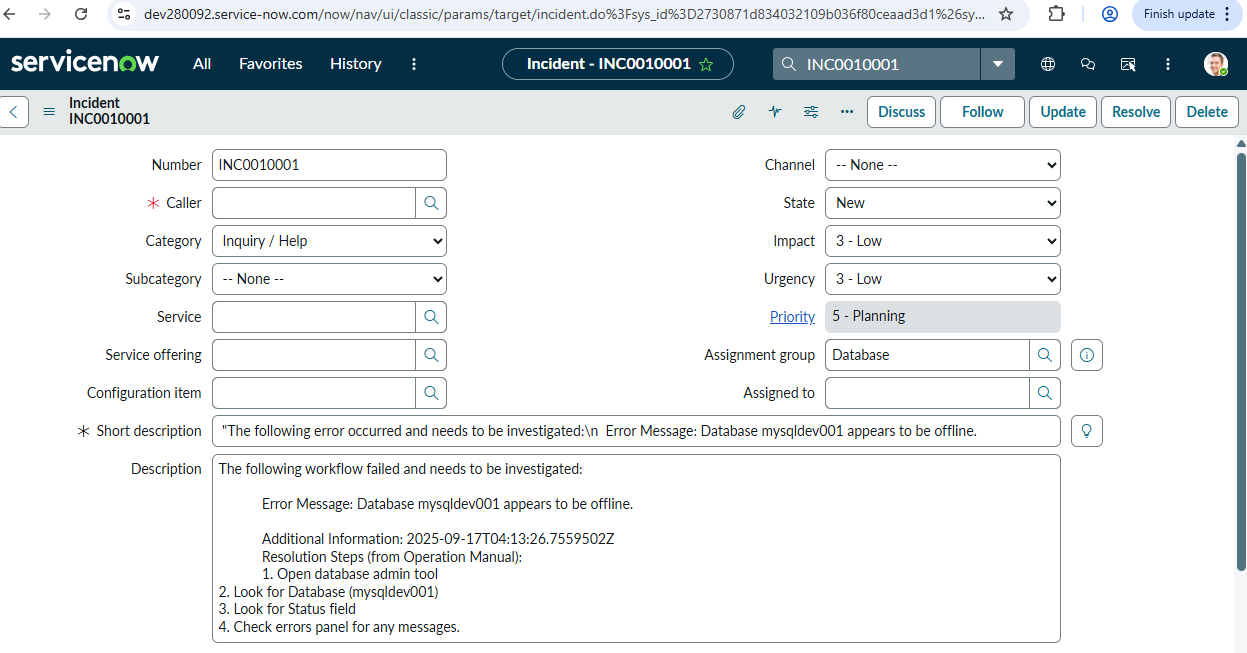Open the Favorites menu
The width and height of the screenshot is (1247, 653).
(270, 64)
